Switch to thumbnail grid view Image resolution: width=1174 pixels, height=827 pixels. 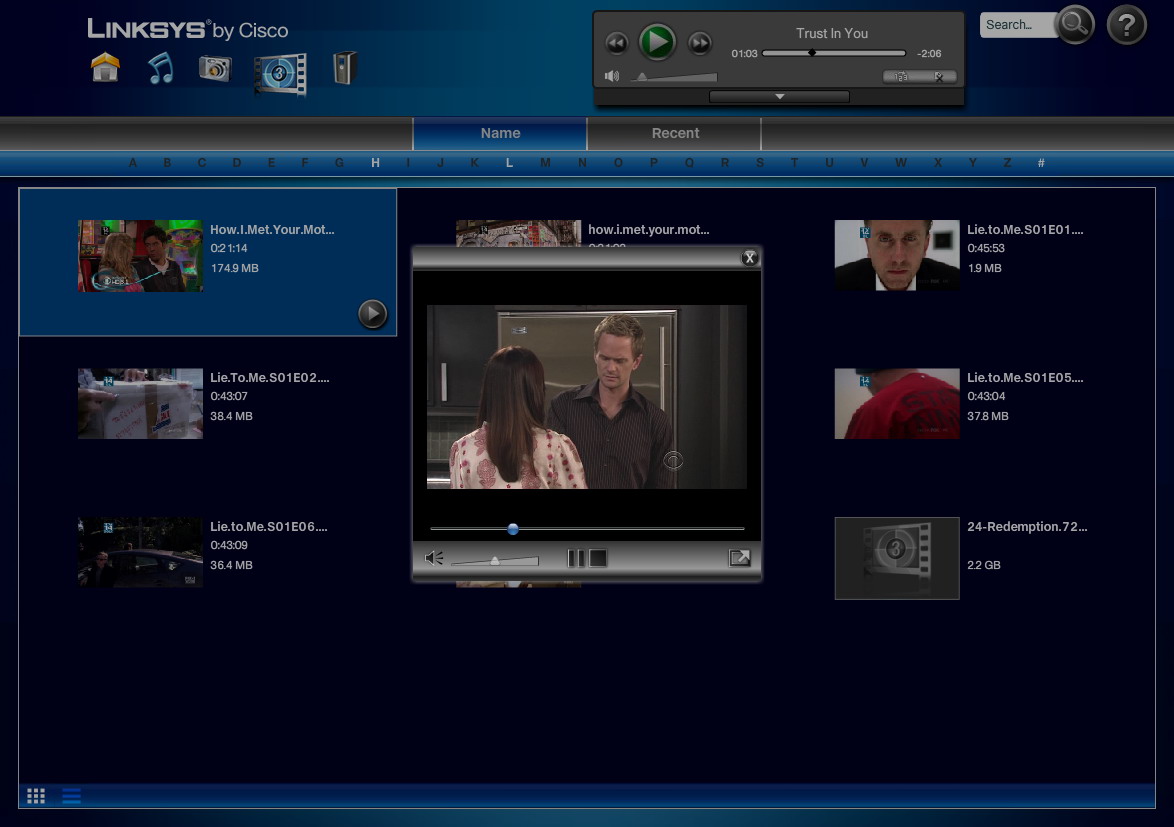click(x=36, y=796)
